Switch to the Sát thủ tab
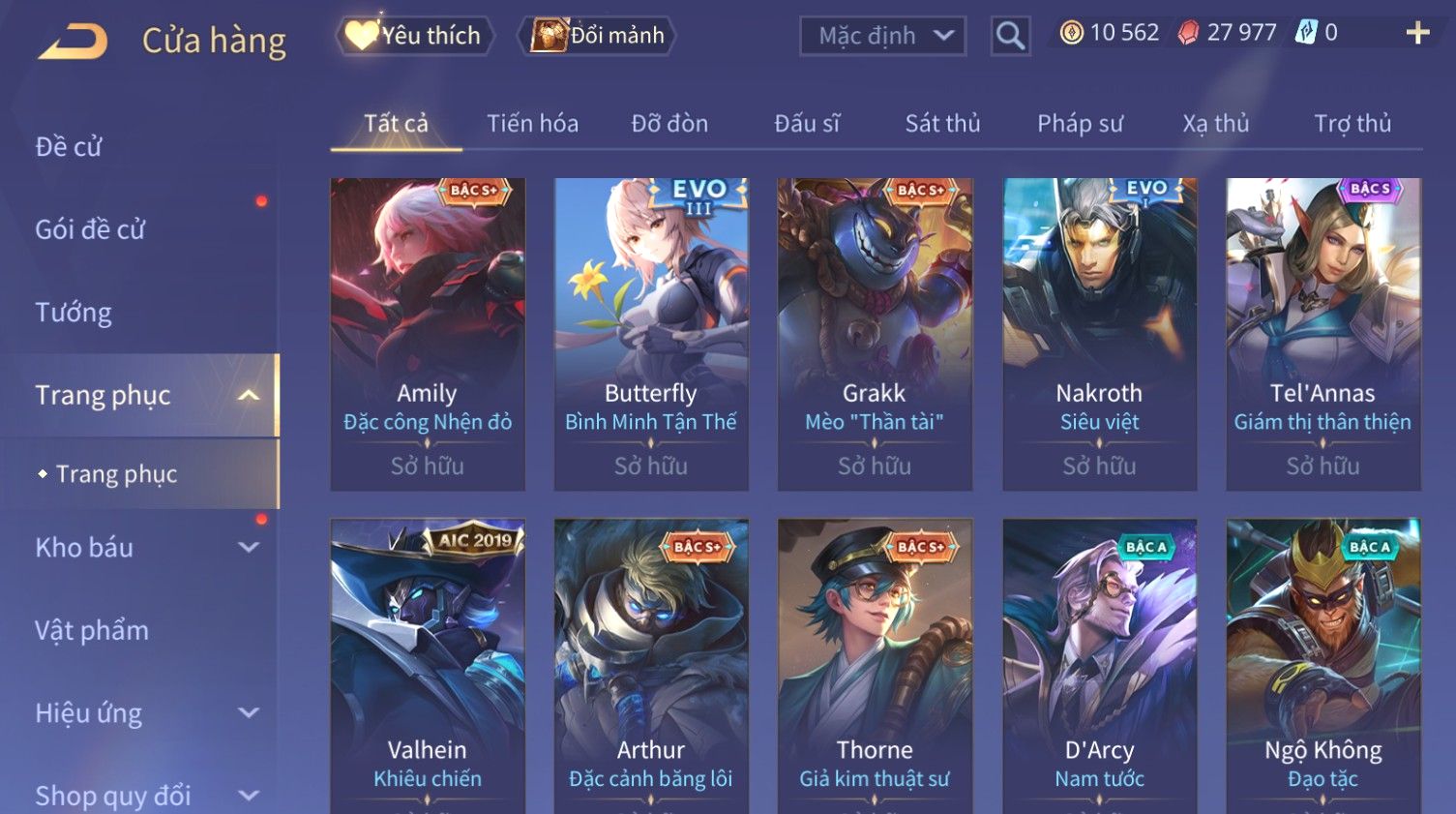Image resolution: width=1456 pixels, height=814 pixels. pos(942,124)
